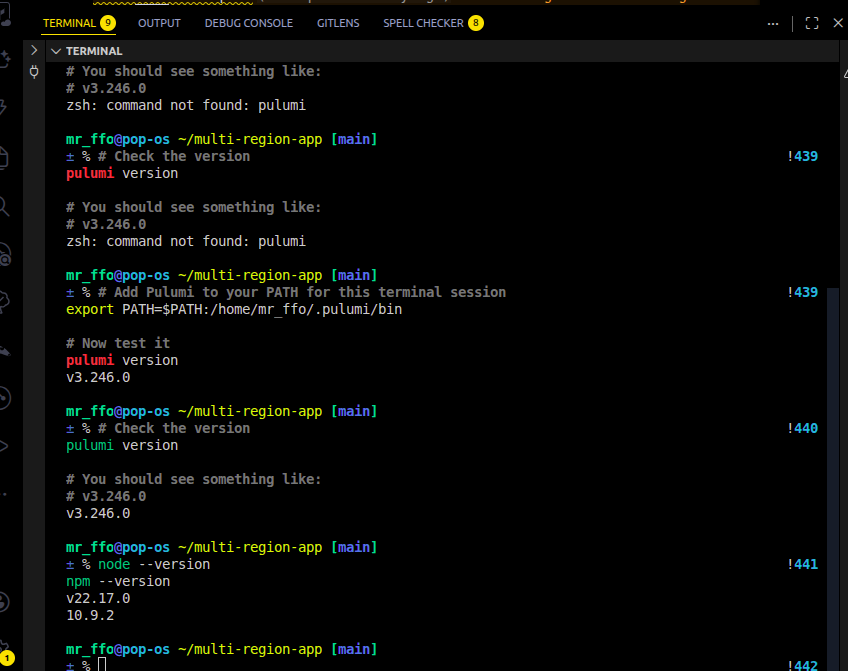Viewport: 848px width, 671px height.
Task: Click 'v3.246.0' output above the node prompt
Action: [98, 513]
